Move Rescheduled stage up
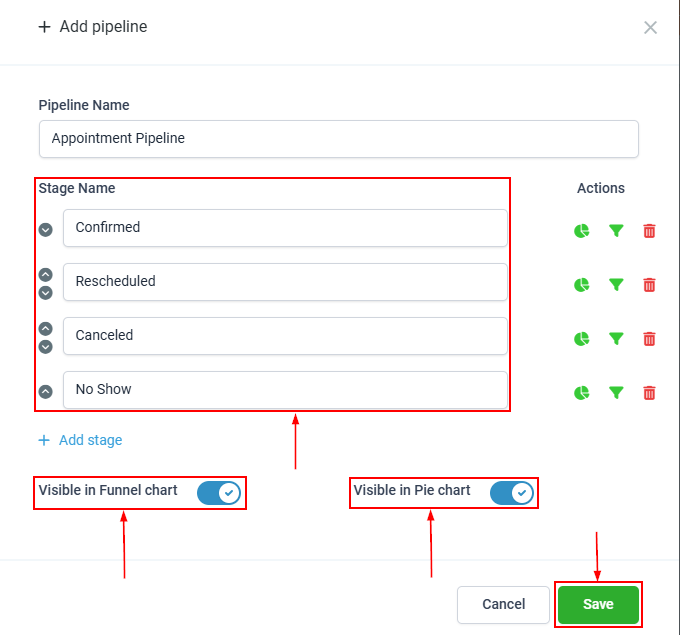Image resolution: width=680 pixels, height=635 pixels. pos(45,274)
